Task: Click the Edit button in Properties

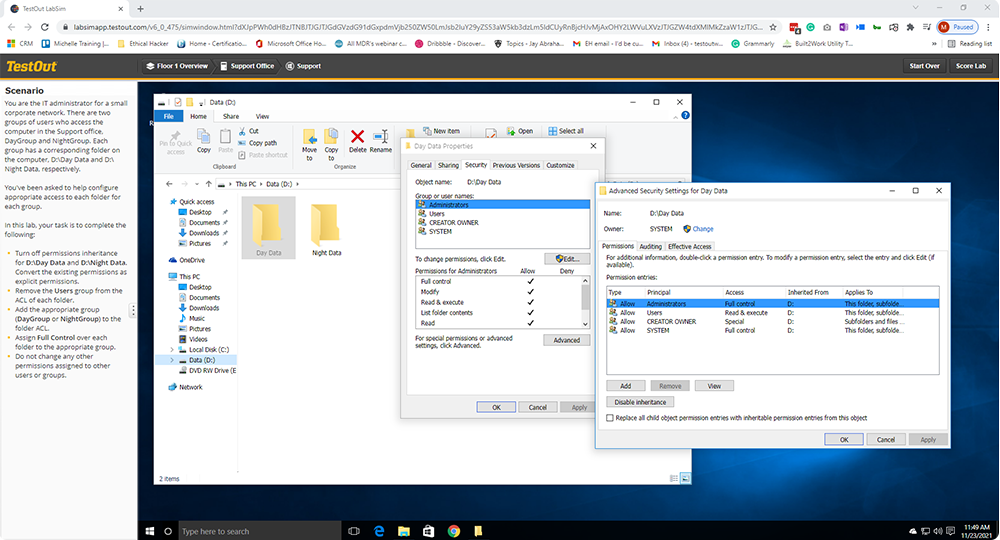Action: pyautogui.click(x=567, y=259)
